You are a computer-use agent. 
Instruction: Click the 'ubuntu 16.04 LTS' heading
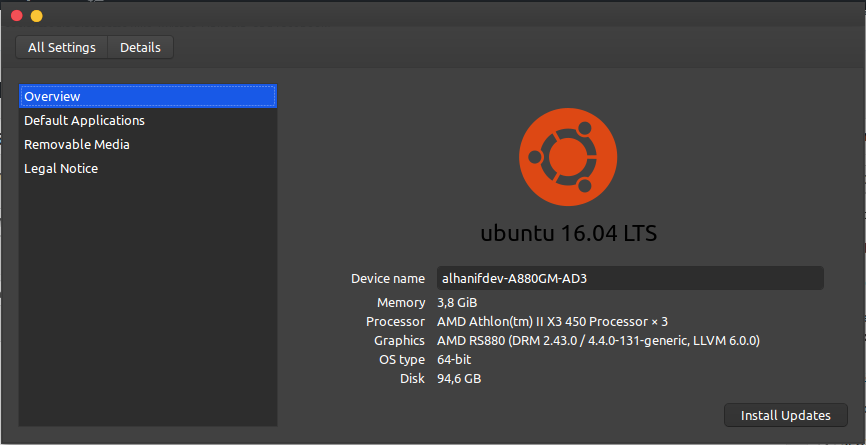point(568,234)
